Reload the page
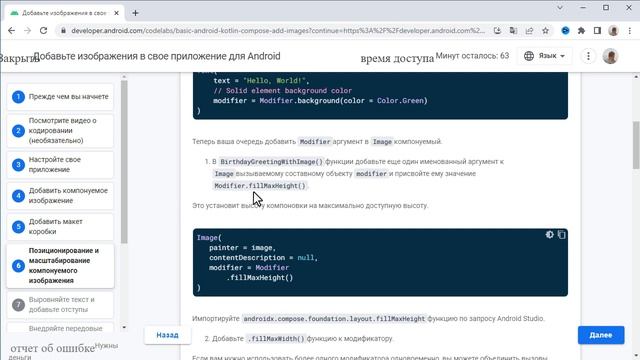 click(x=43, y=31)
